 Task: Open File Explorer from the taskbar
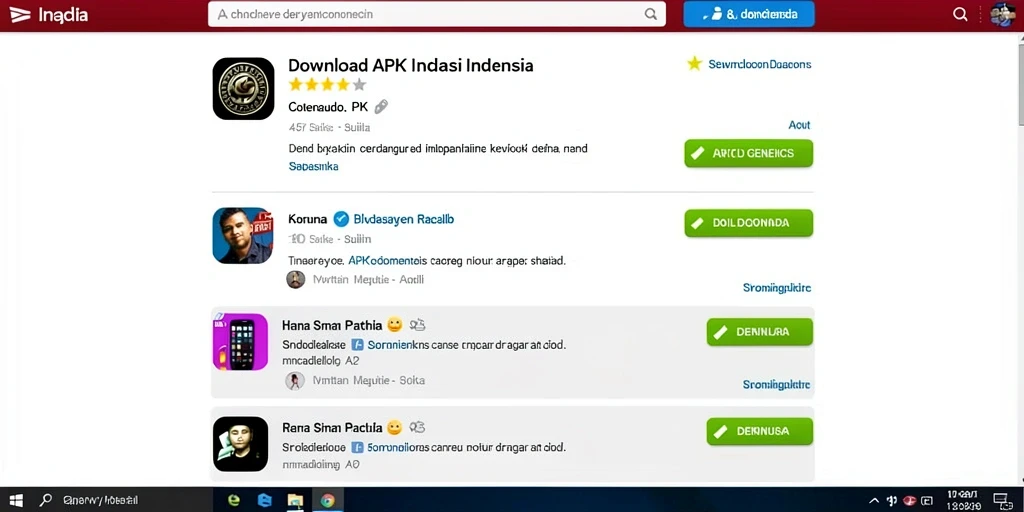tap(296, 501)
